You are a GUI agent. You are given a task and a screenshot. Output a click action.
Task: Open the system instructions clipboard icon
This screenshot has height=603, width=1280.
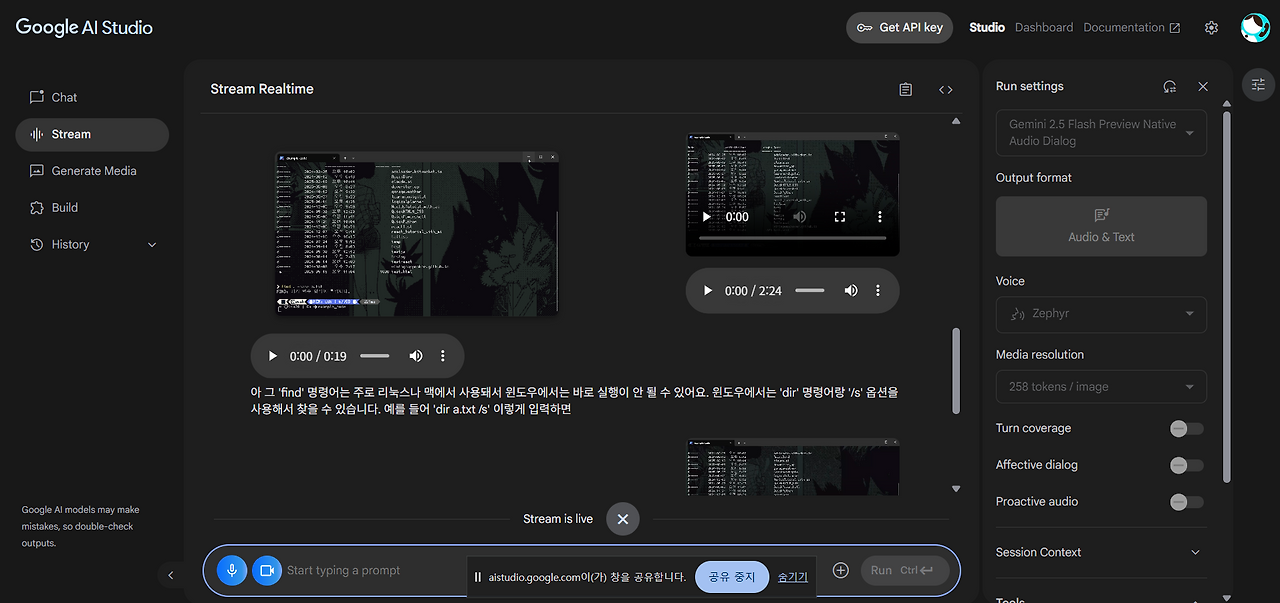click(906, 89)
